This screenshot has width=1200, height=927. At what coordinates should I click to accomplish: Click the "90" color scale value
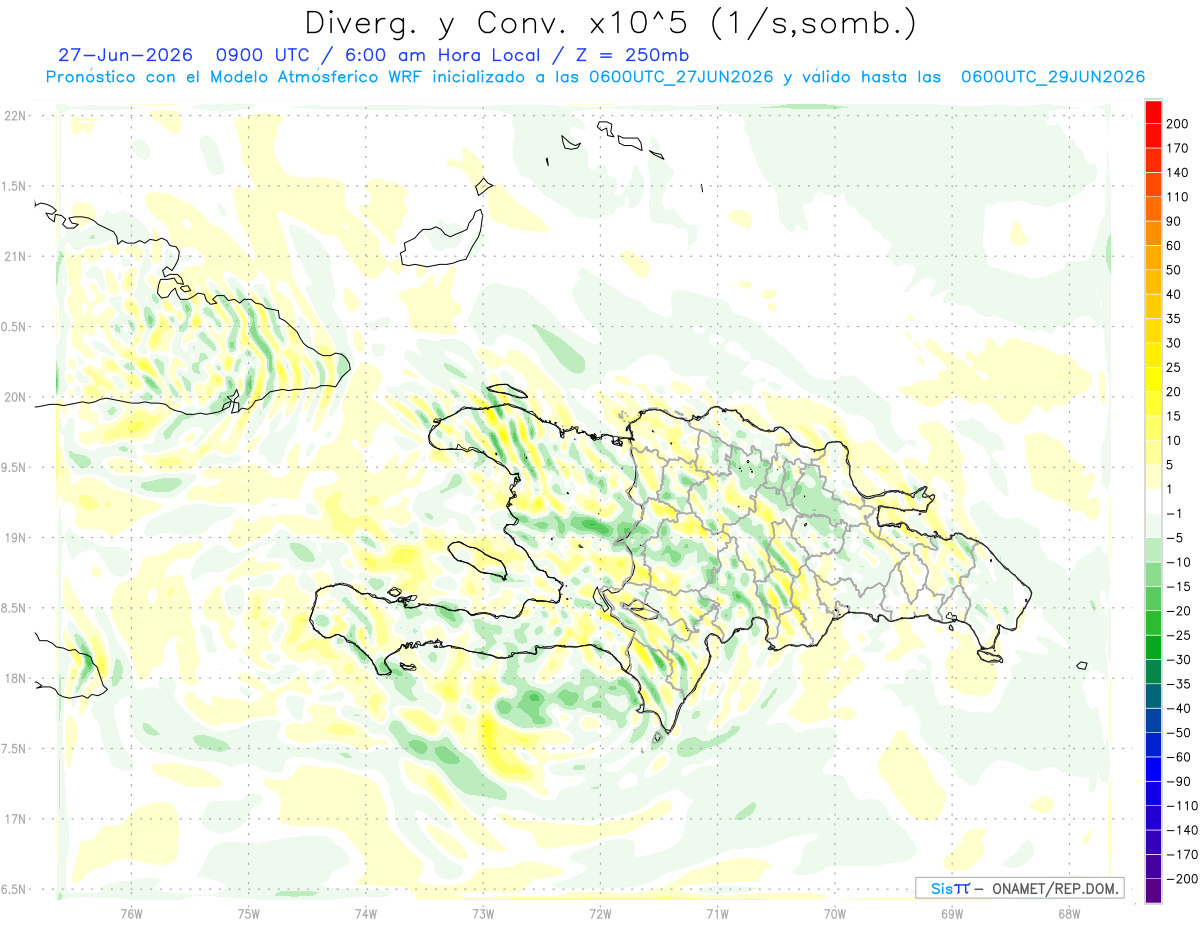coord(1173,221)
